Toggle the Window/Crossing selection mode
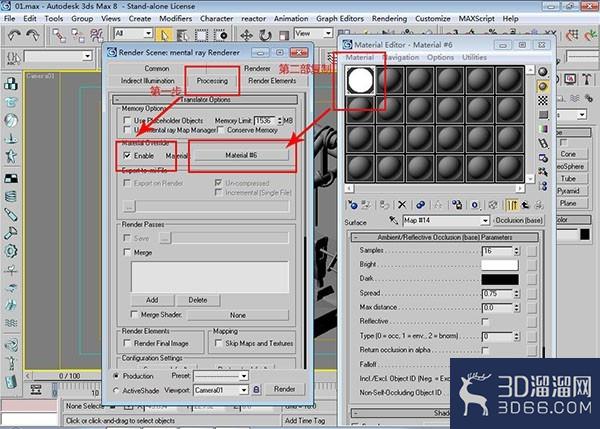Viewport: 600px width, 429px height. (221, 36)
